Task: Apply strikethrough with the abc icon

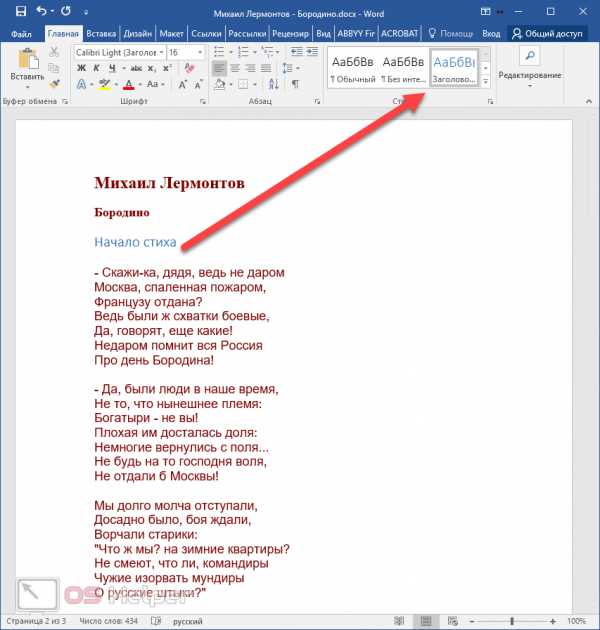Action: (136, 68)
